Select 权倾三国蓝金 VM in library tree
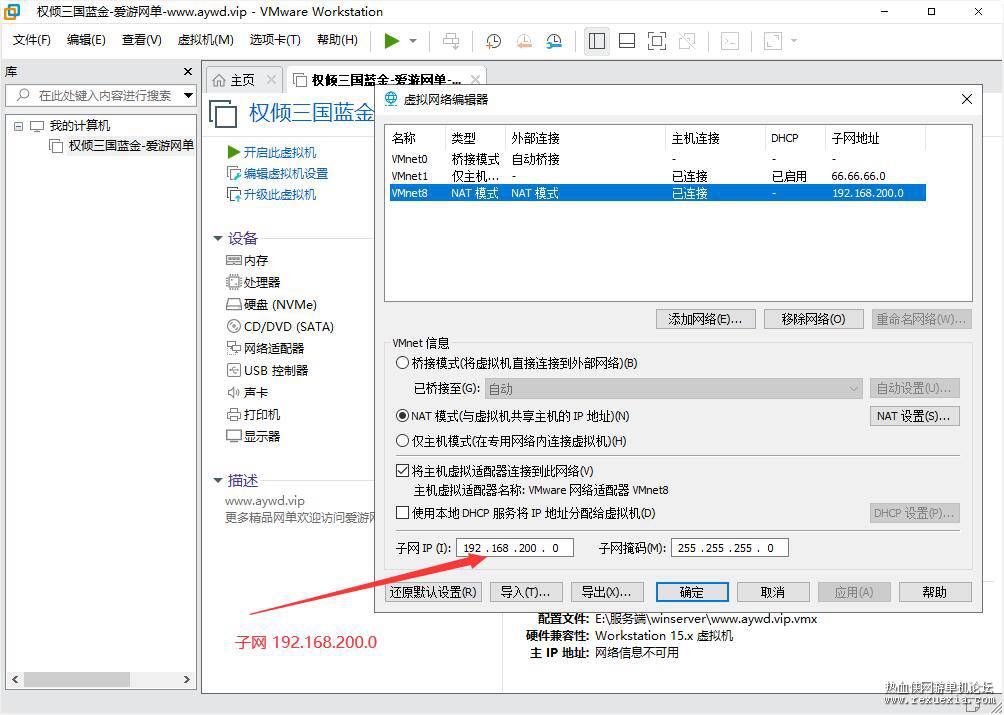 click(122, 146)
